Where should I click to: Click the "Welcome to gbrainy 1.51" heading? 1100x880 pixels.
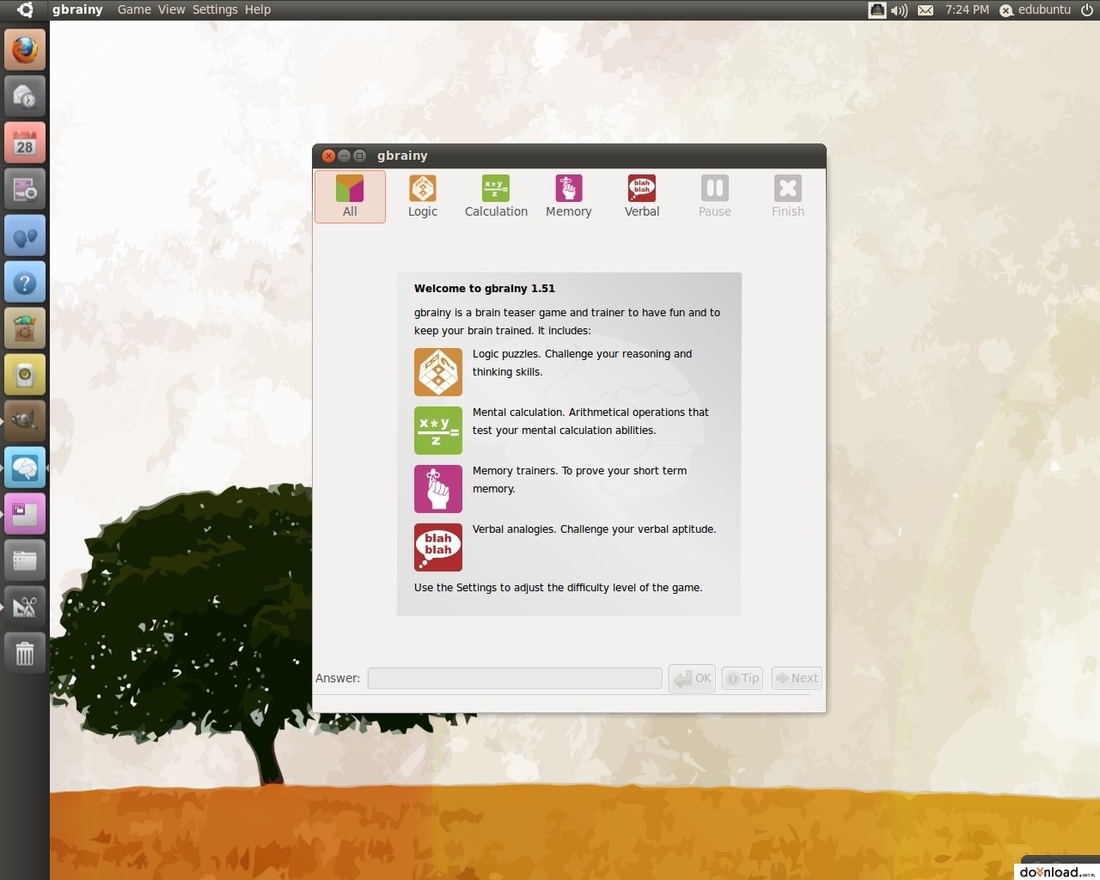click(484, 288)
